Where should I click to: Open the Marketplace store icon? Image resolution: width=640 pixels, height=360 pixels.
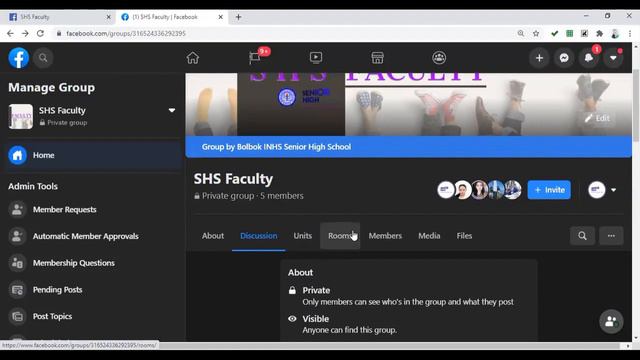tap(378, 58)
